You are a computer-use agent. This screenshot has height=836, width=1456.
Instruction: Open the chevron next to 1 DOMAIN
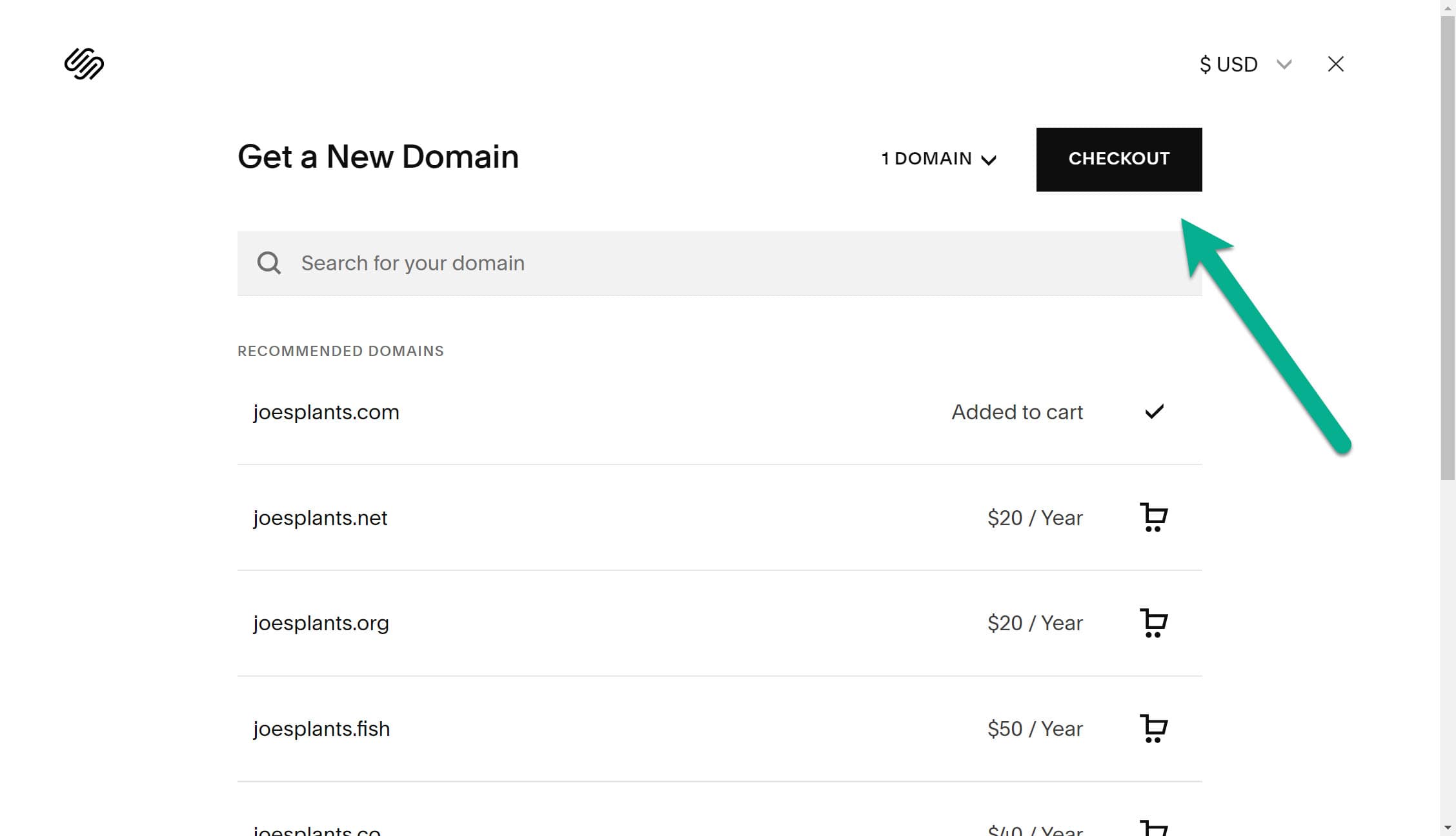(989, 159)
